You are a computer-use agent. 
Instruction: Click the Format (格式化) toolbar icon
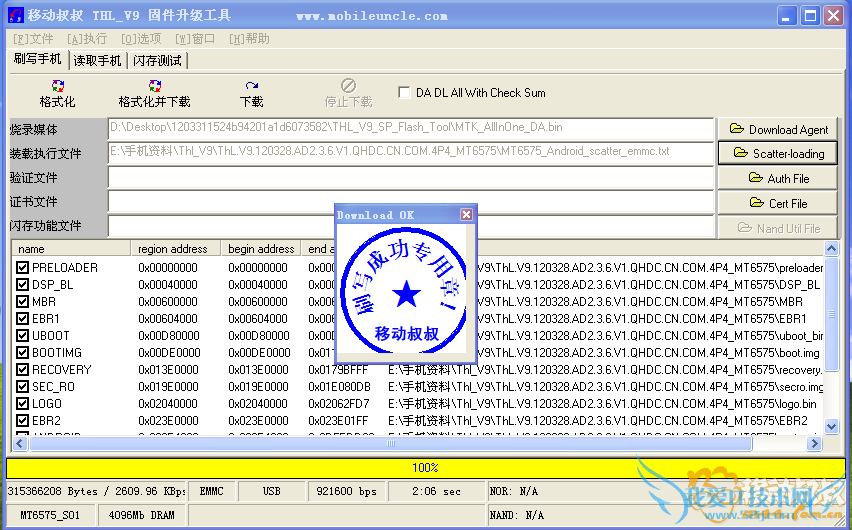[x=57, y=87]
